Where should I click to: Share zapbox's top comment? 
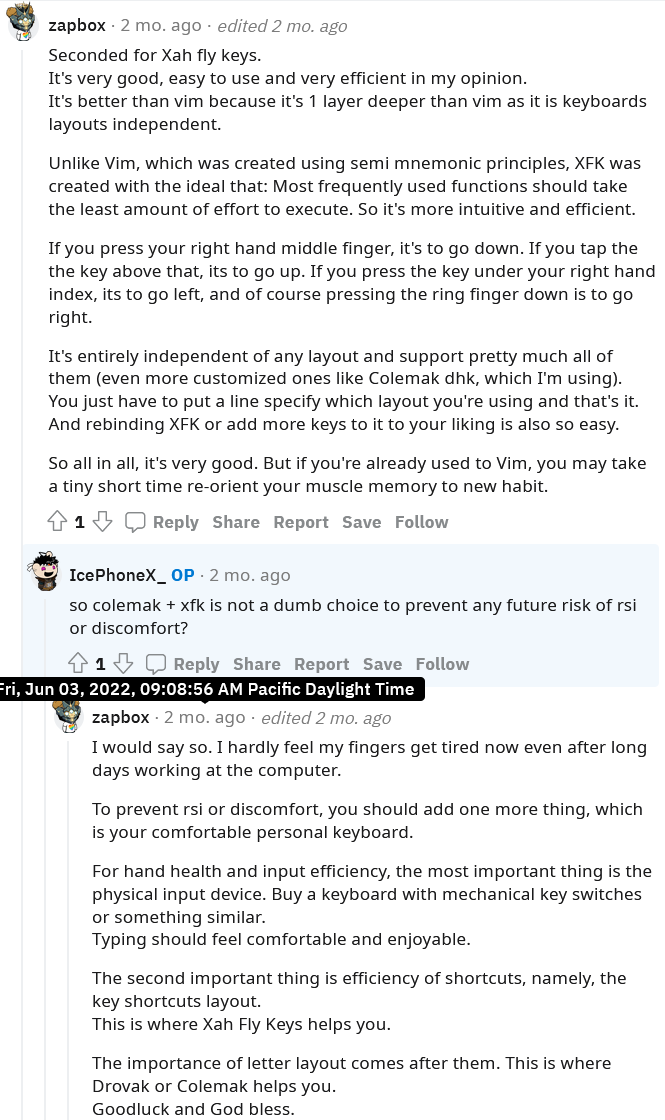(236, 522)
